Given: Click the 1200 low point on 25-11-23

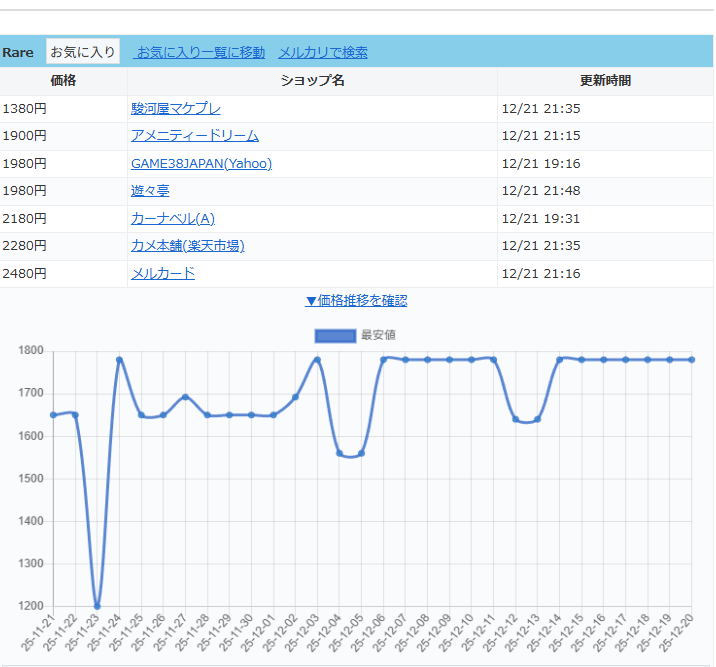Looking at the screenshot, I should [97, 606].
